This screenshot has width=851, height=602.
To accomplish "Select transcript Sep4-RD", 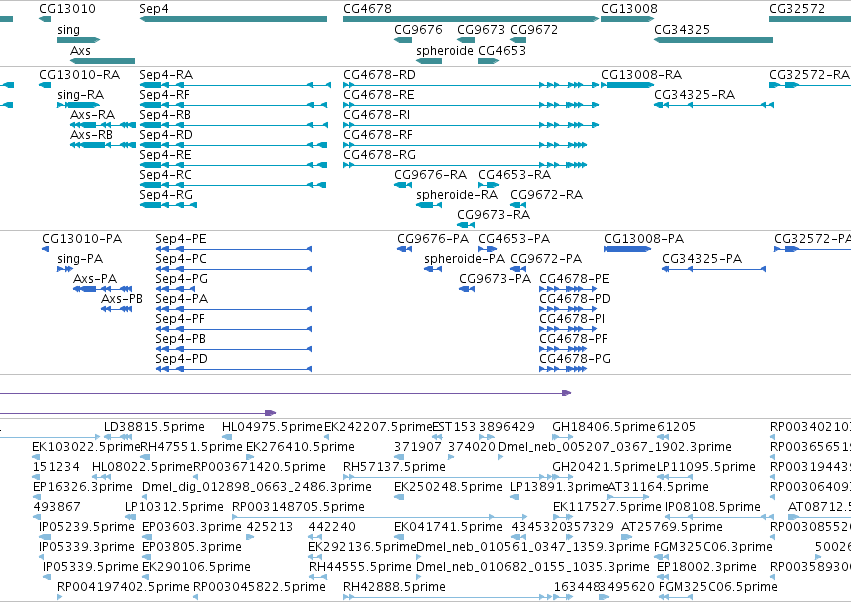I will point(233,145).
